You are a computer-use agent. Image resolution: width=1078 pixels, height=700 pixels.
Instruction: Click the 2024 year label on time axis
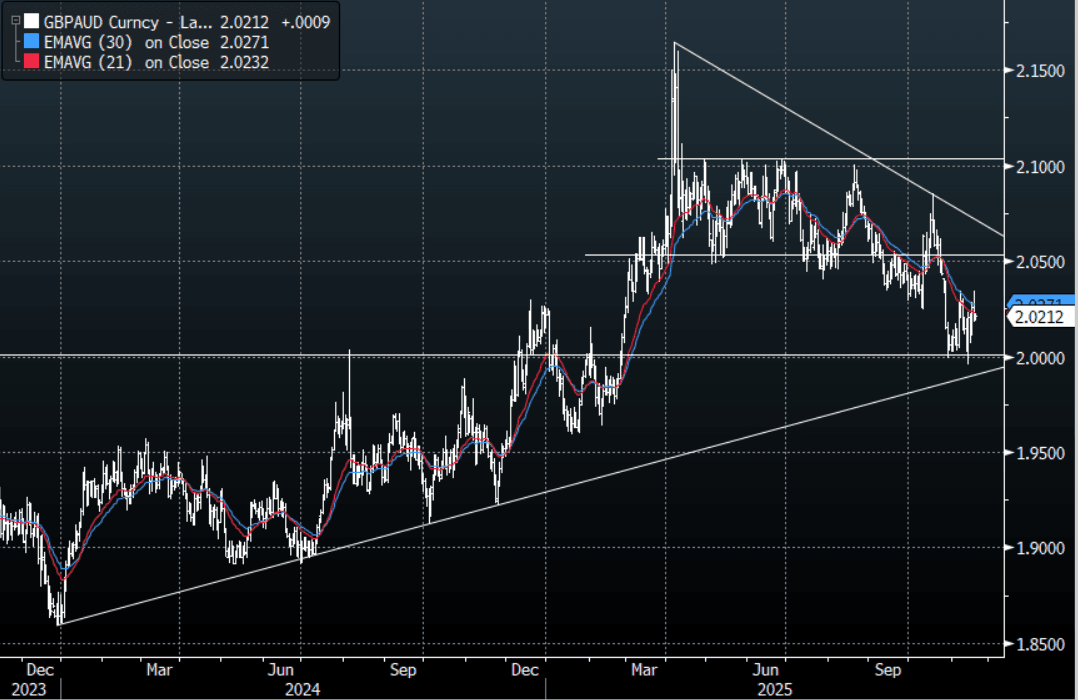(304, 689)
